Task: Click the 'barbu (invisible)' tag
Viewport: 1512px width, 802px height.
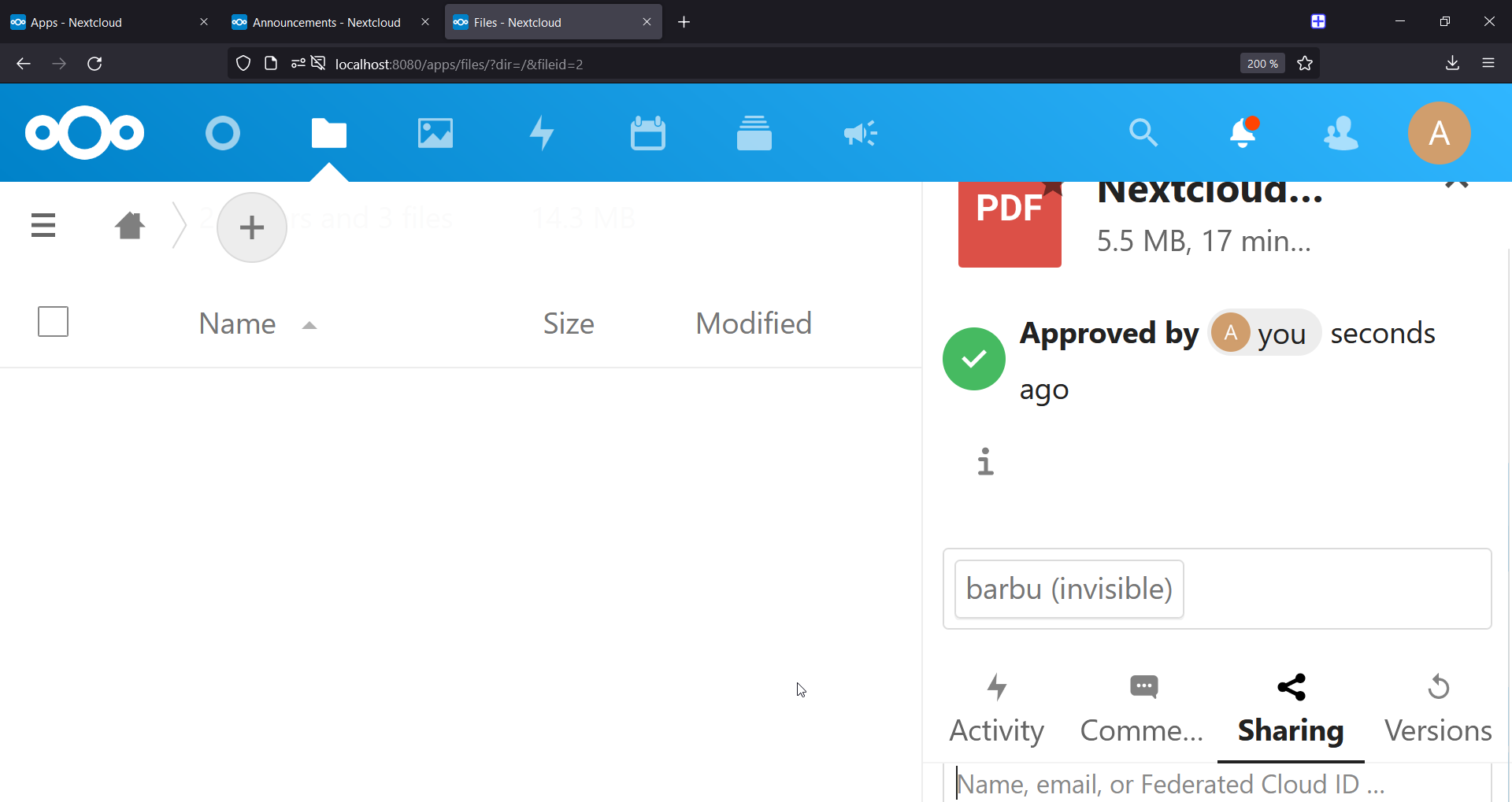Action: 1069,589
